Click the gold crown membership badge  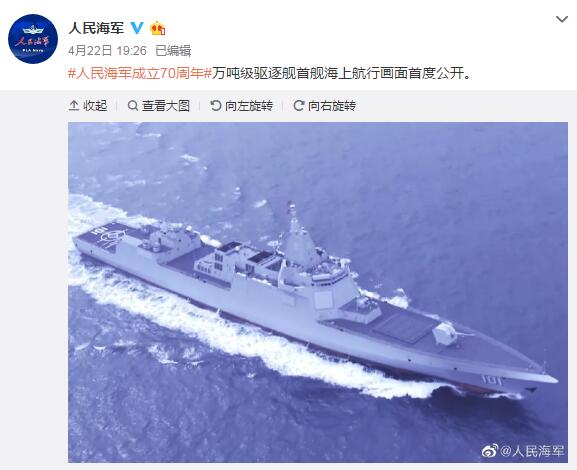[158, 28]
